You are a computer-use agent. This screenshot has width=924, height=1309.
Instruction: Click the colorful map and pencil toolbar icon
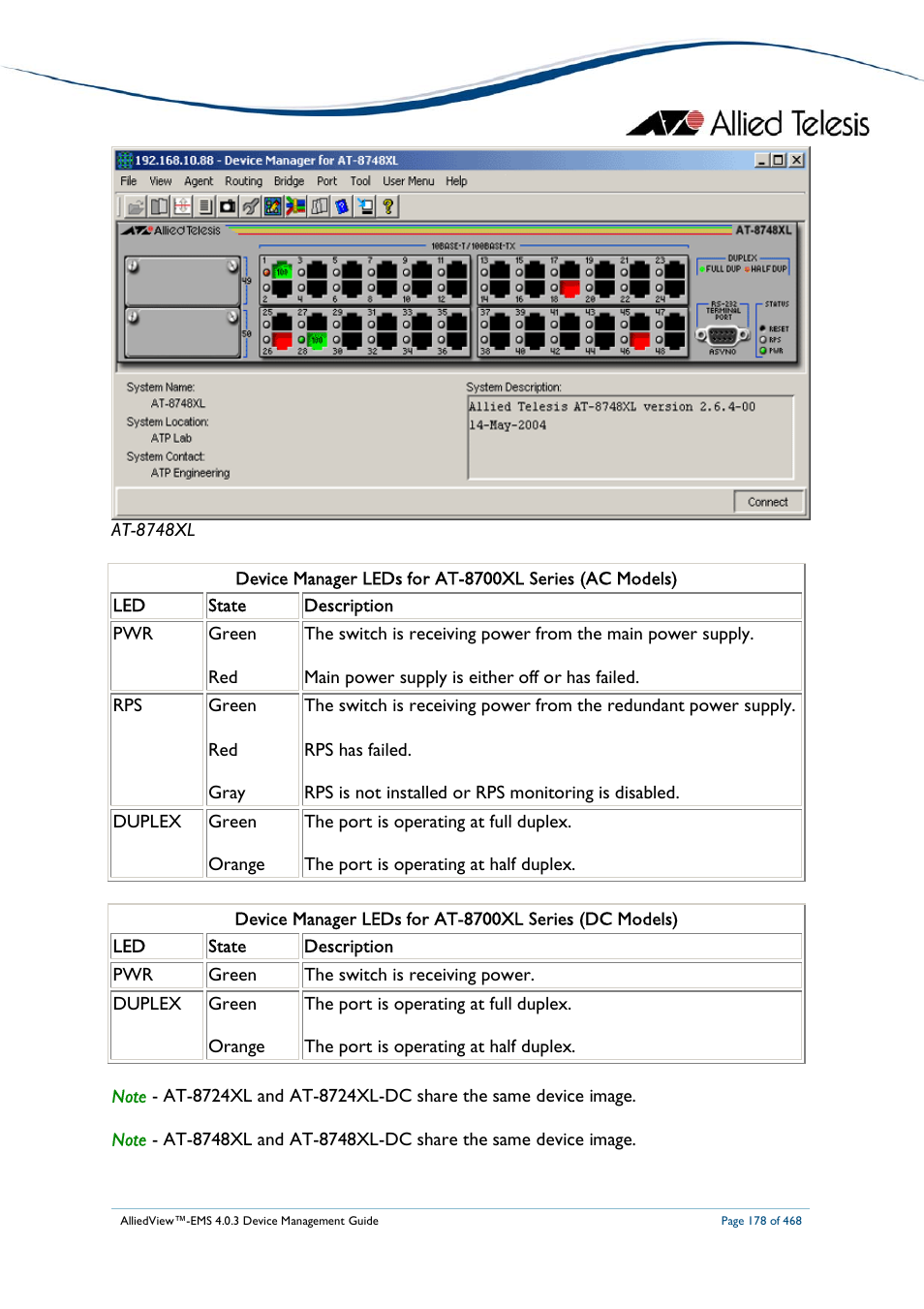pos(273,206)
